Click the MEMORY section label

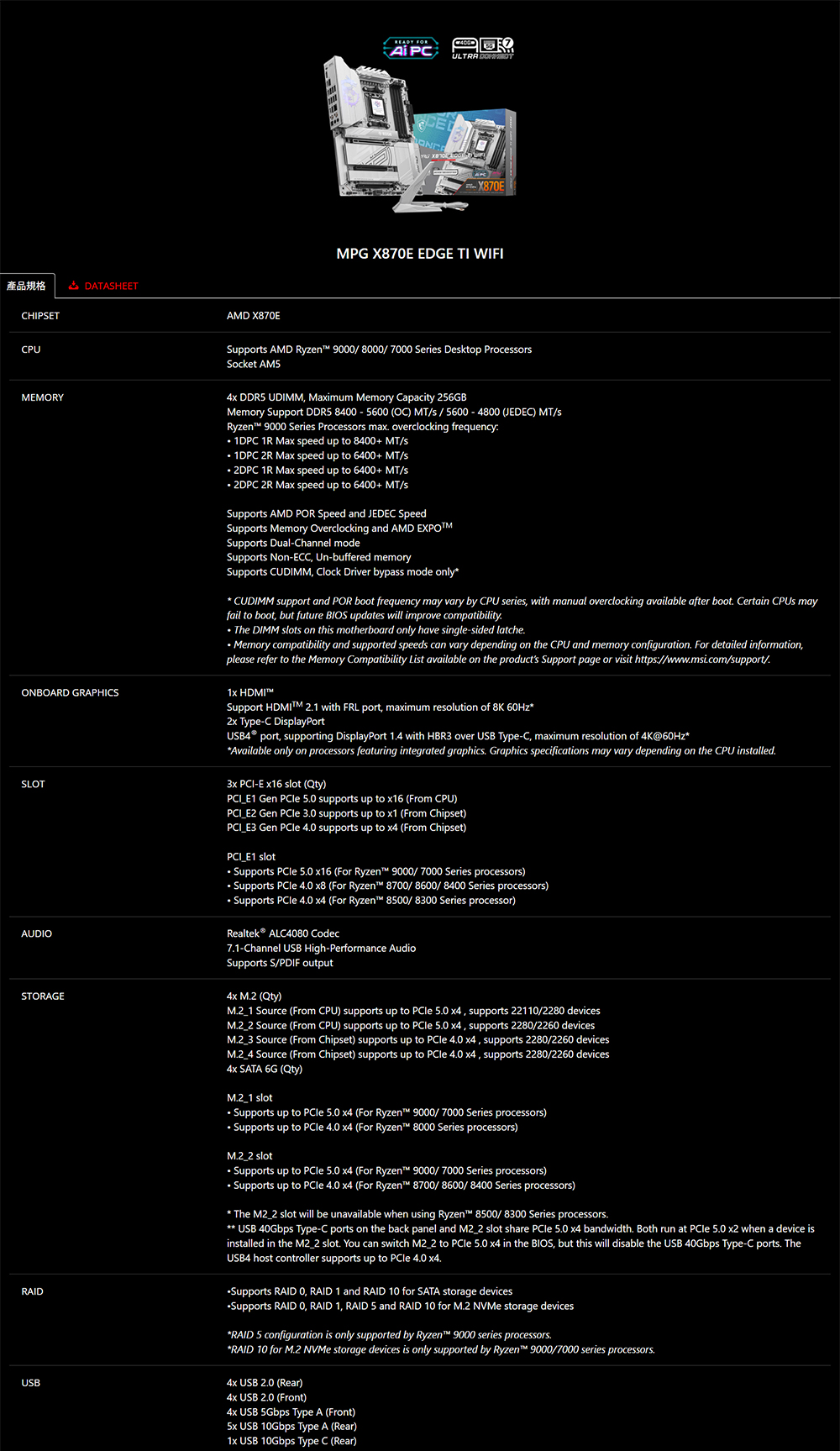43,397
